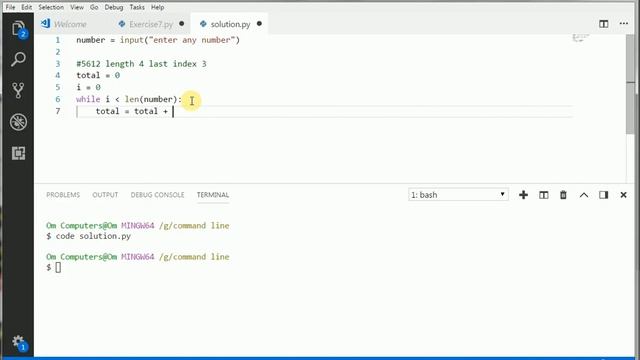Select the TERMINAL panel tab

pyautogui.click(x=213, y=195)
